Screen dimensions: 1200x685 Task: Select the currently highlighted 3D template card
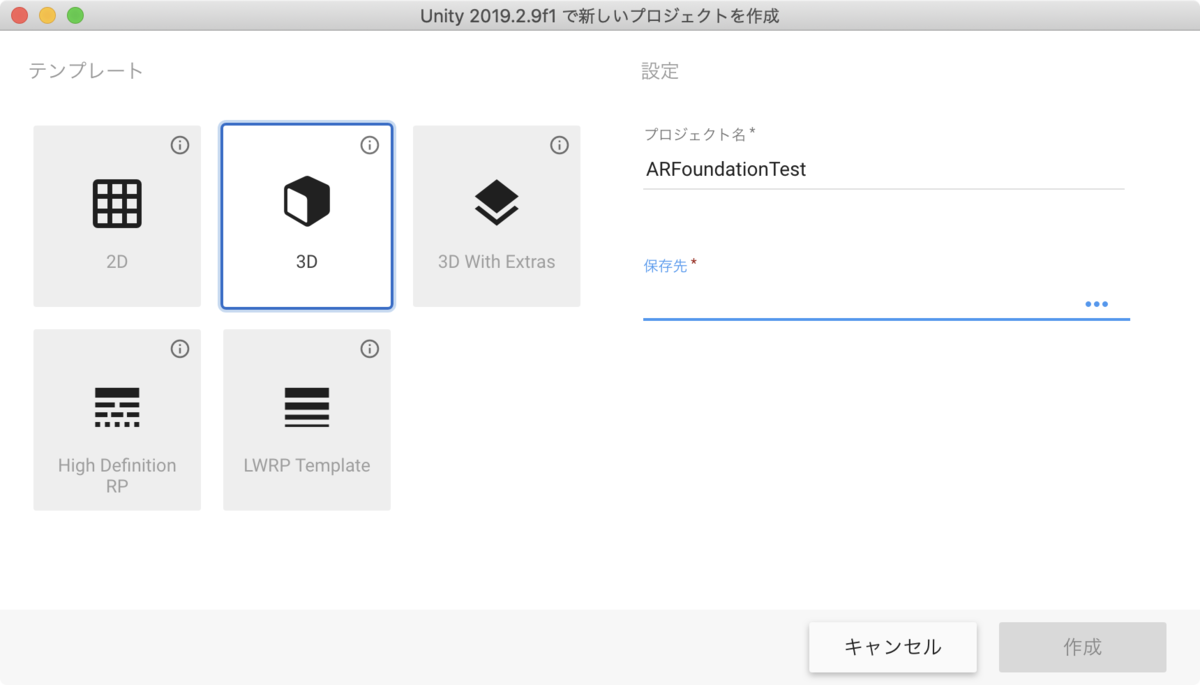pyautogui.click(x=307, y=215)
